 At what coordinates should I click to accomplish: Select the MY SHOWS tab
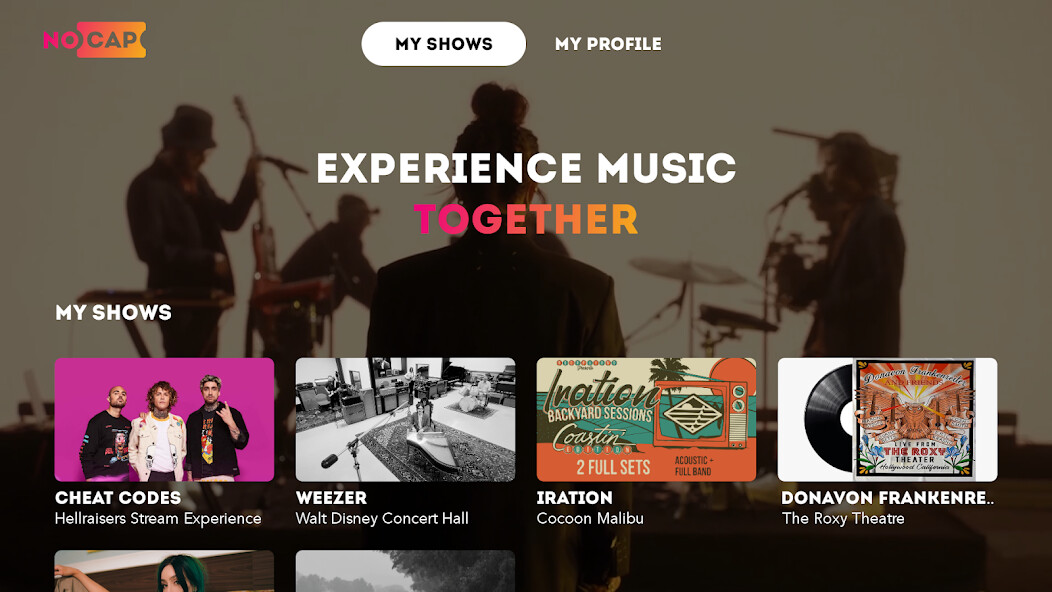coord(443,44)
